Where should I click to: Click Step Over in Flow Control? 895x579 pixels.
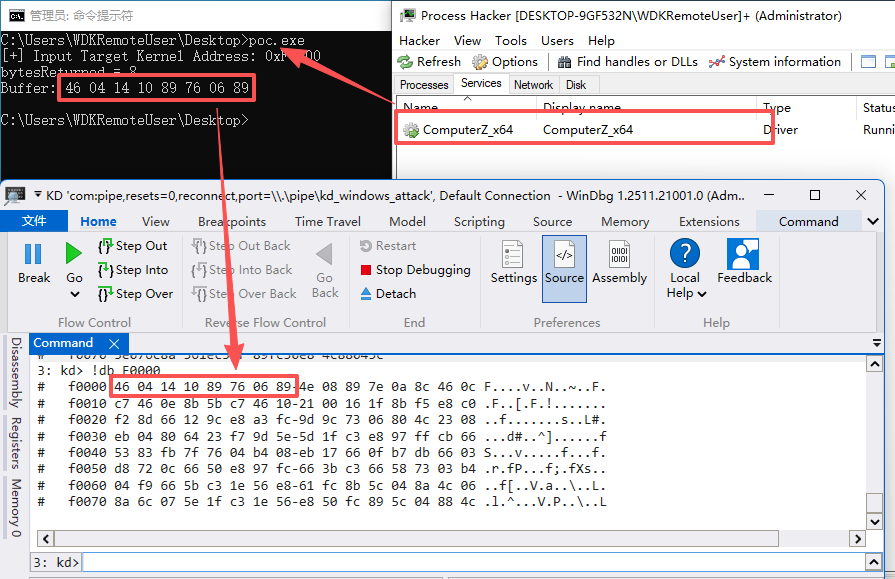coord(135,294)
